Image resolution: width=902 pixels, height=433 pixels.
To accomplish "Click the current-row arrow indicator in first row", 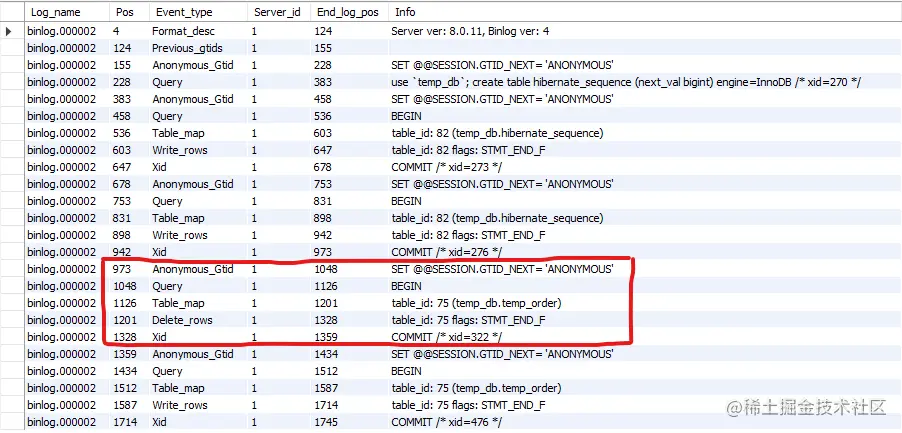I will pos(8,31).
